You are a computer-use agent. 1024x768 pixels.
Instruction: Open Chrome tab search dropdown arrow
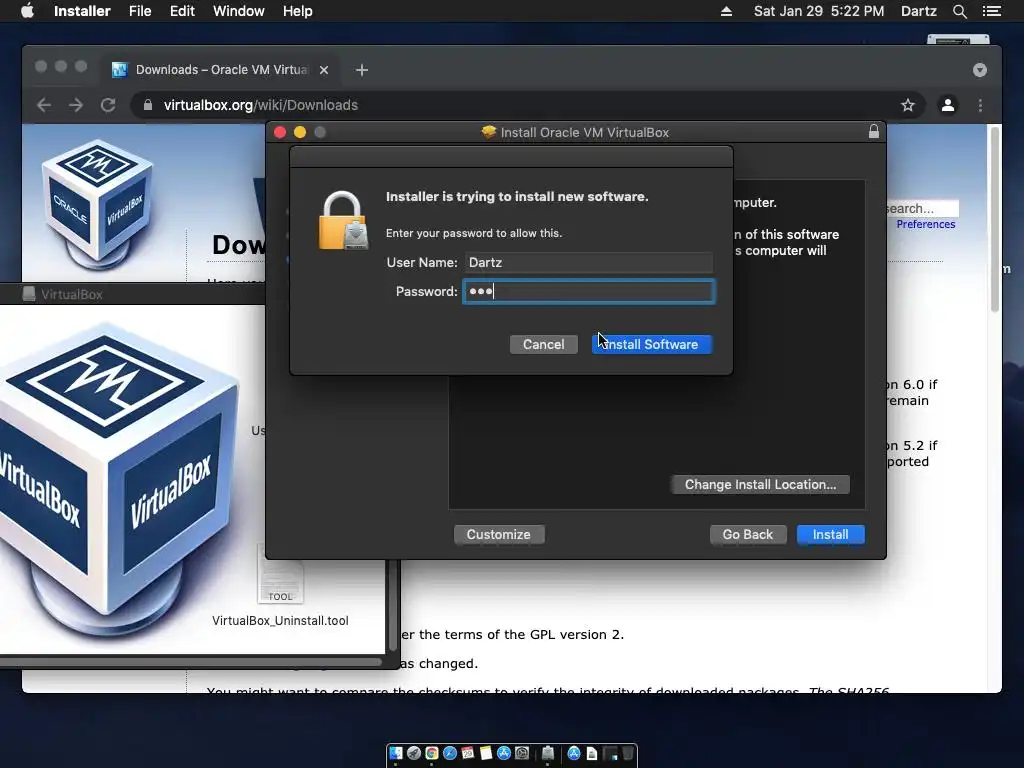click(980, 70)
